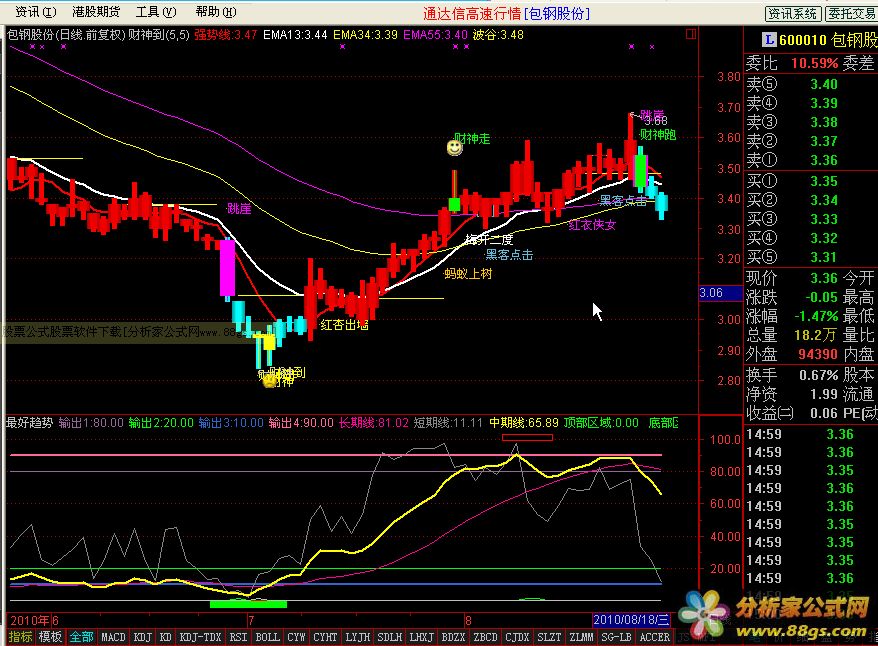
Task: Click month 8 marker on time axis
Action: (468, 620)
